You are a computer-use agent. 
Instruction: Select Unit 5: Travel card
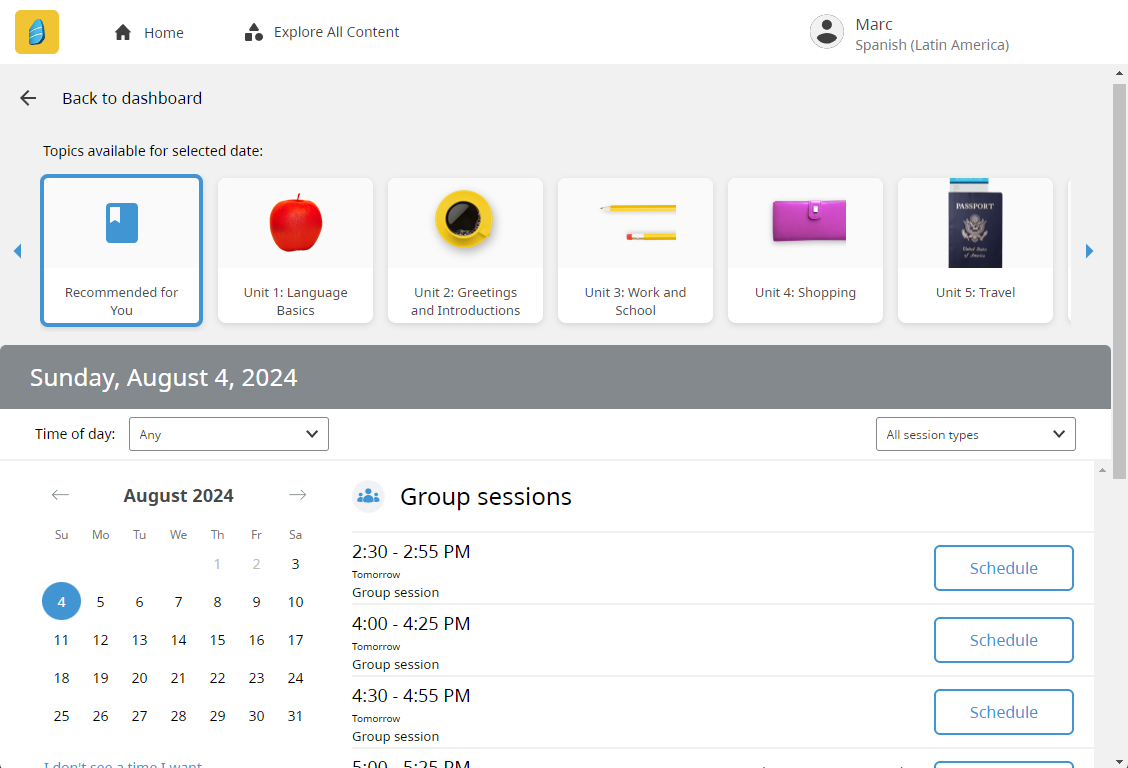pos(975,250)
